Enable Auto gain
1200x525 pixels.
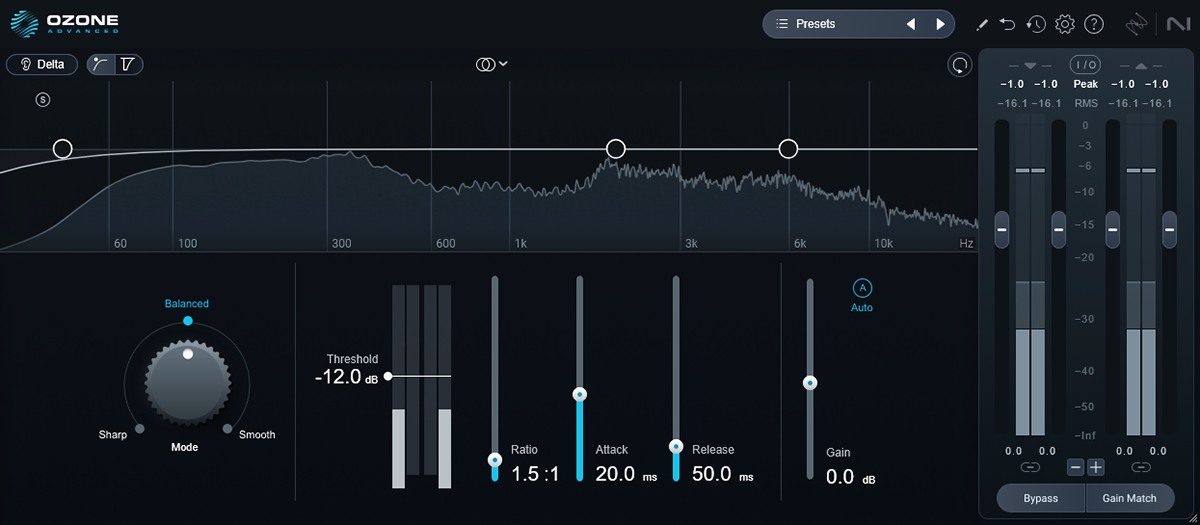pyautogui.click(x=862, y=288)
